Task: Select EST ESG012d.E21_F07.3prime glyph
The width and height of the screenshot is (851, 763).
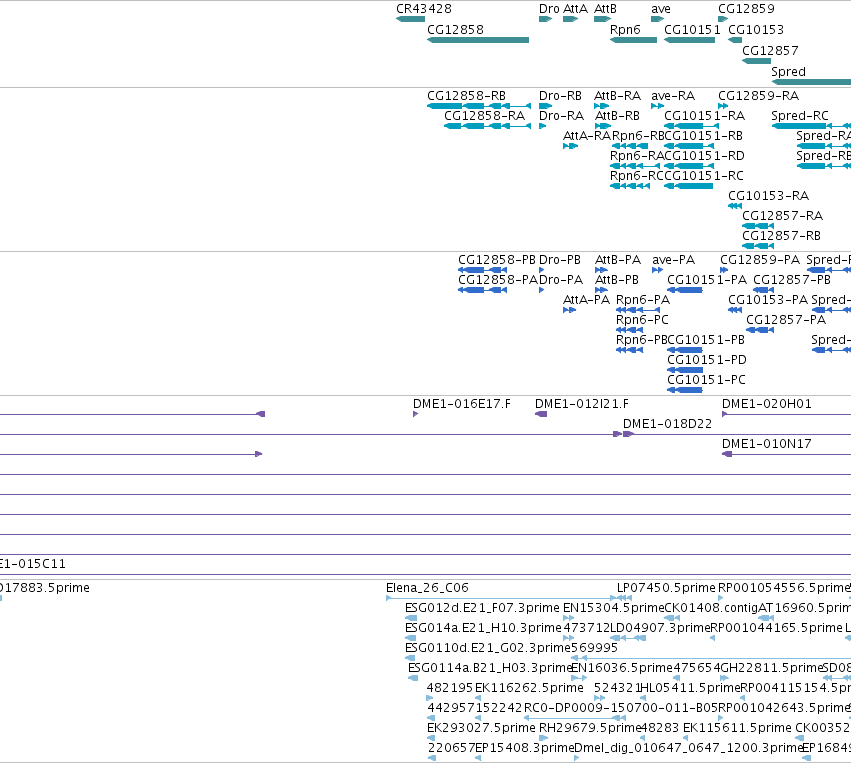Action: coord(411,618)
